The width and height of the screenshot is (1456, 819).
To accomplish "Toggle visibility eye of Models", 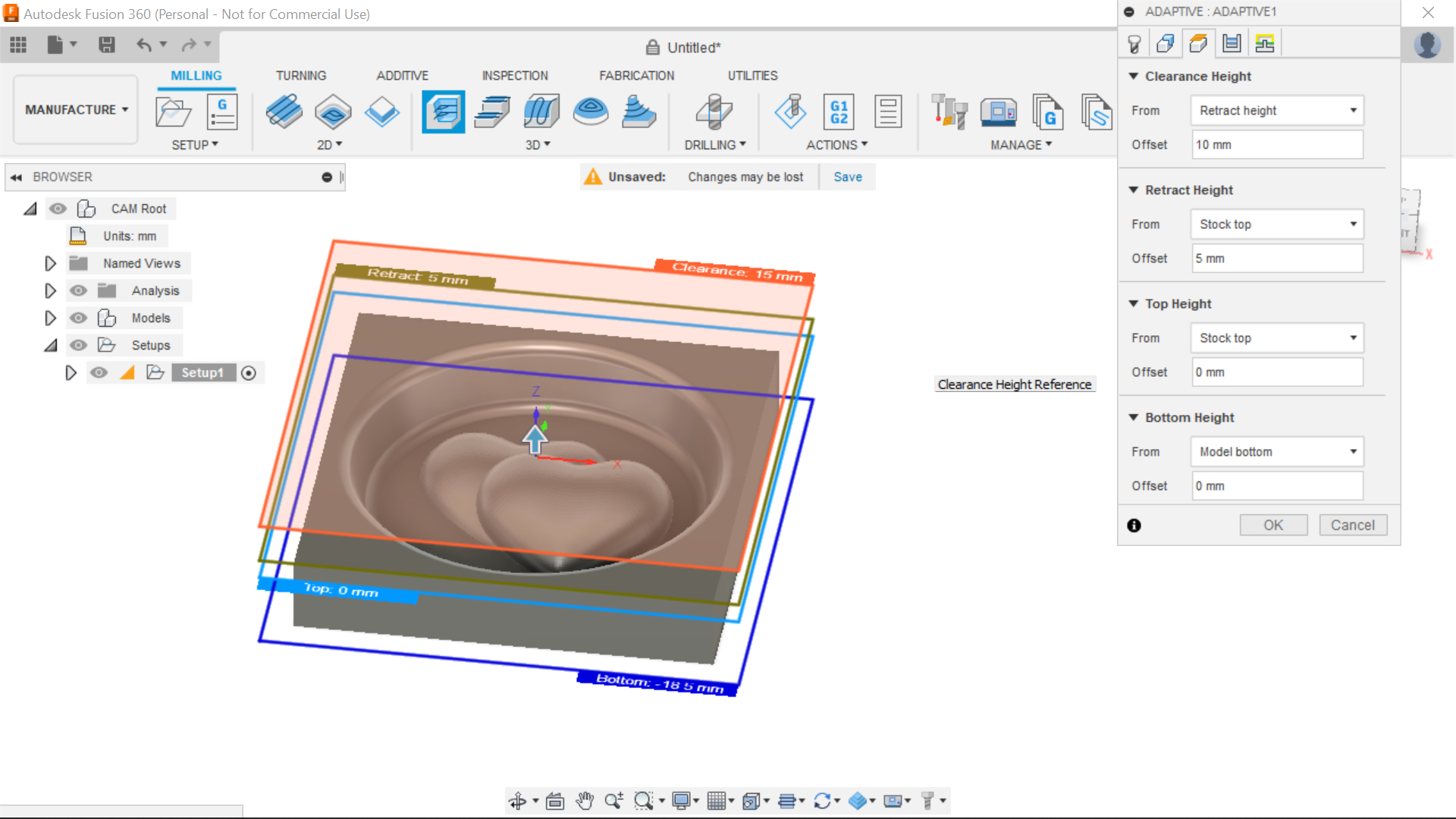I will 78,318.
